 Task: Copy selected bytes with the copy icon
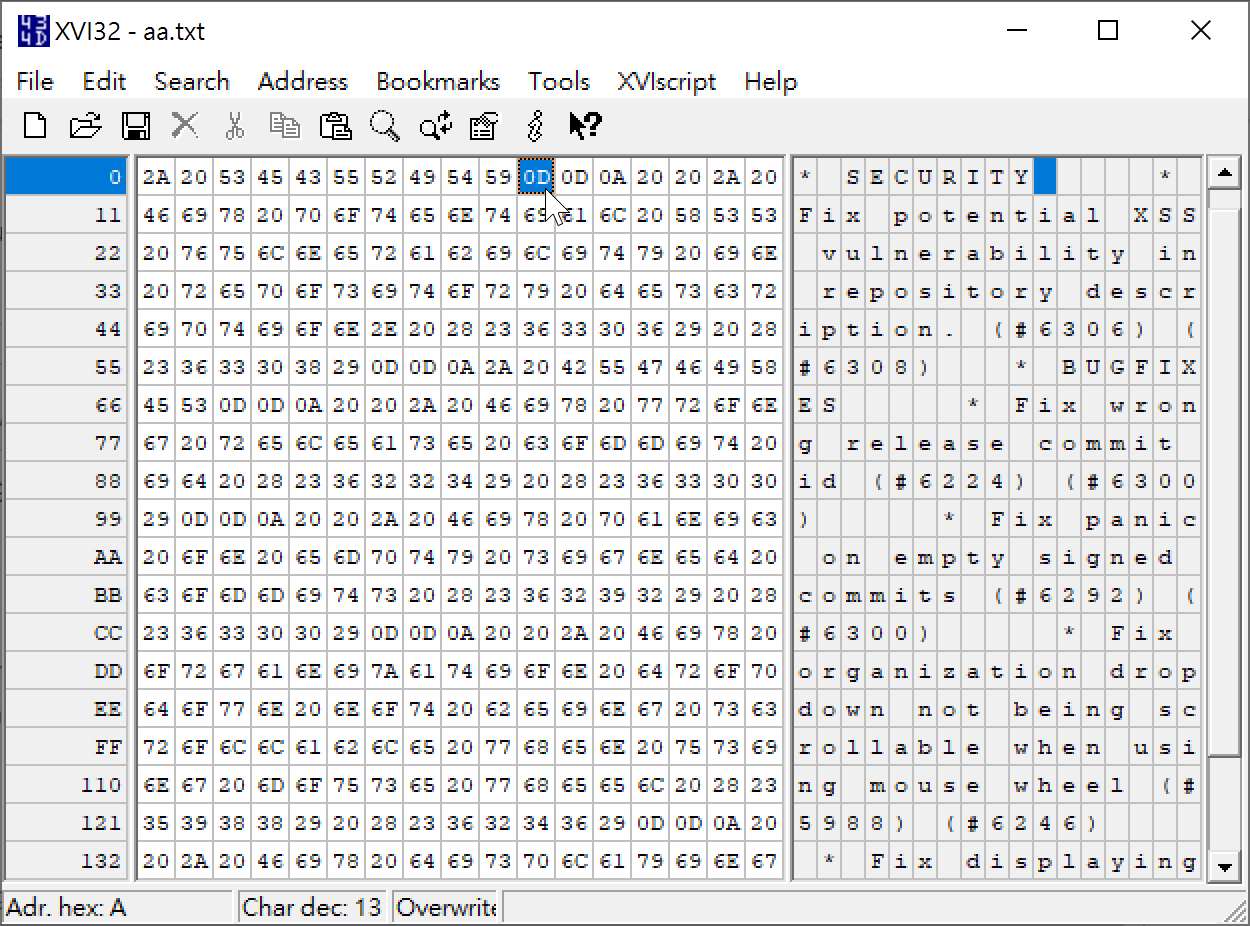point(285,126)
